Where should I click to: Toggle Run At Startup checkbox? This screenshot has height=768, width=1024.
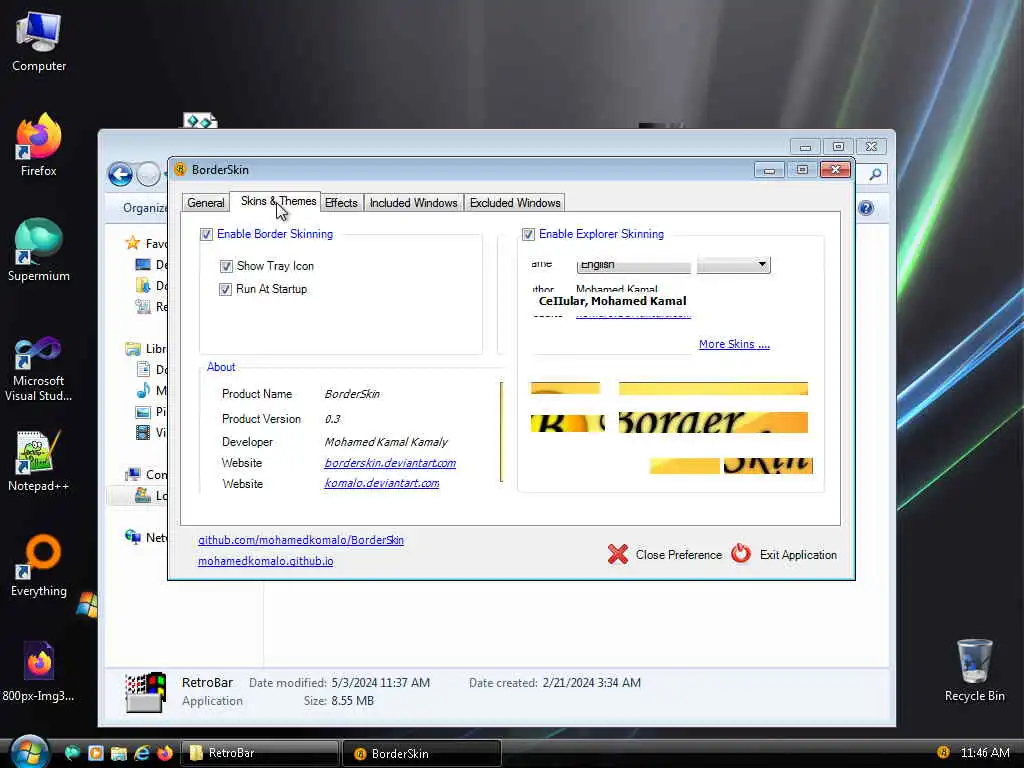click(225, 289)
